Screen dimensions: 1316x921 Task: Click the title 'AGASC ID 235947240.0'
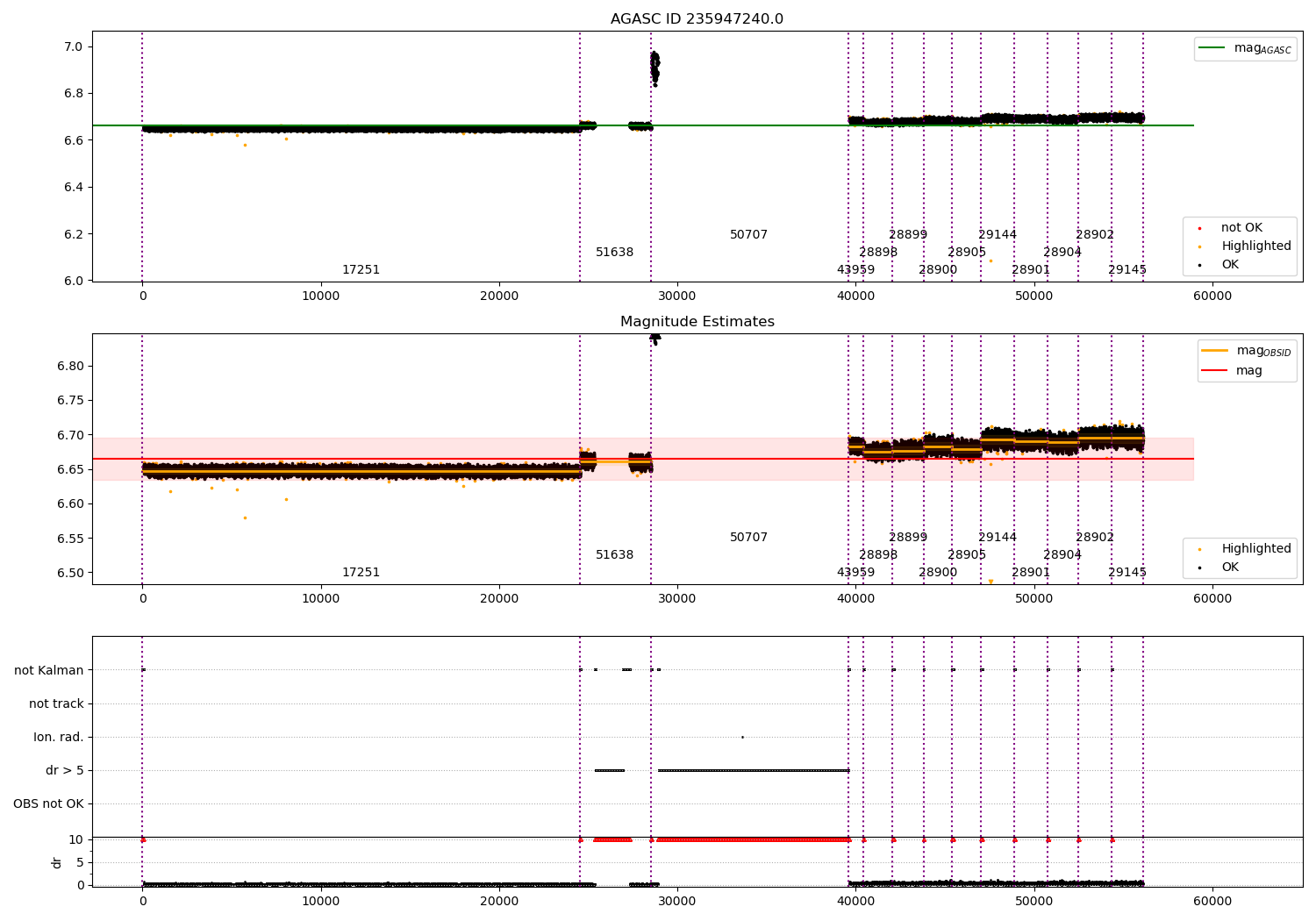(697, 19)
